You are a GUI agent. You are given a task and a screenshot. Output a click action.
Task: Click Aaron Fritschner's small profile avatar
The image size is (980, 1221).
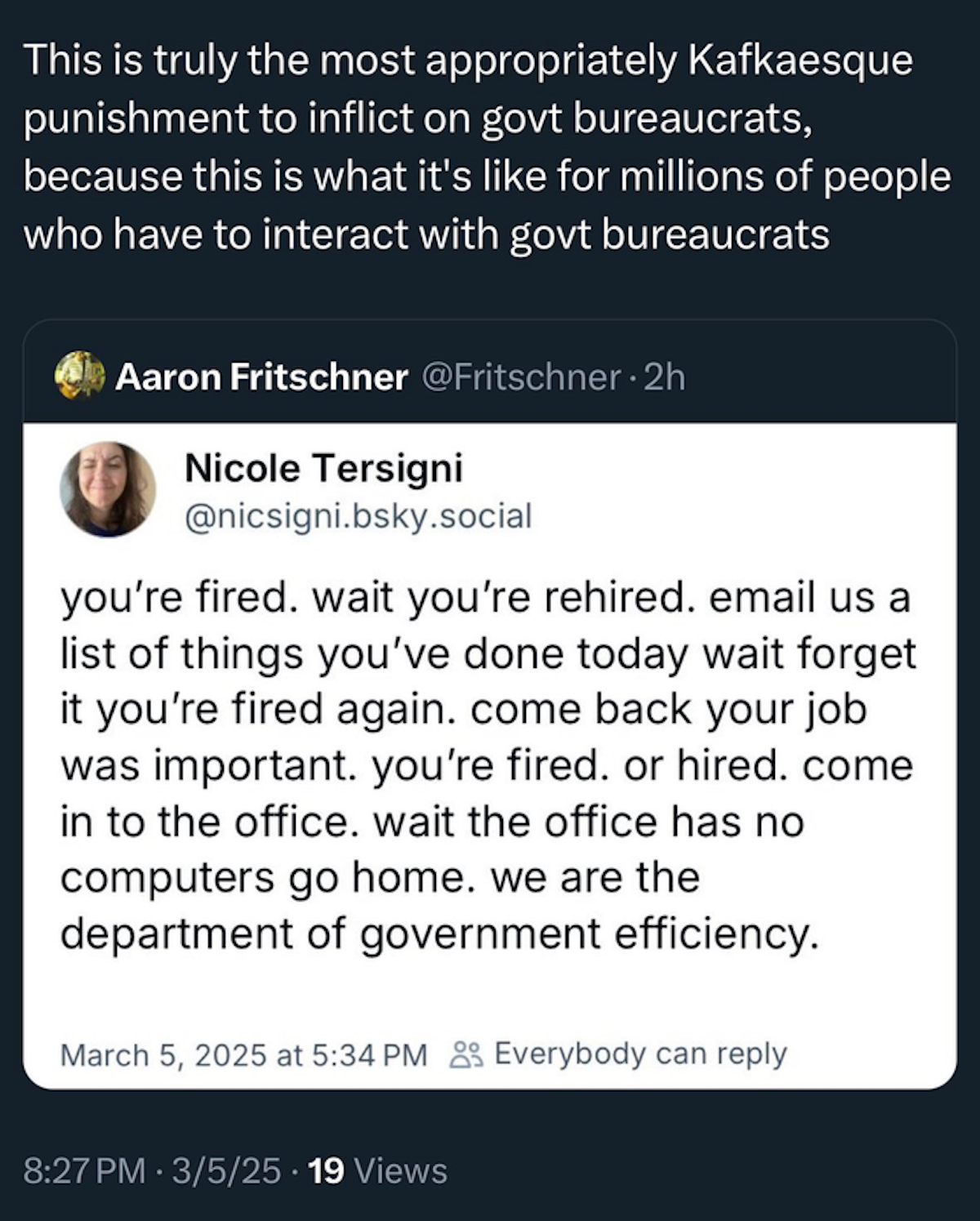(x=79, y=376)
